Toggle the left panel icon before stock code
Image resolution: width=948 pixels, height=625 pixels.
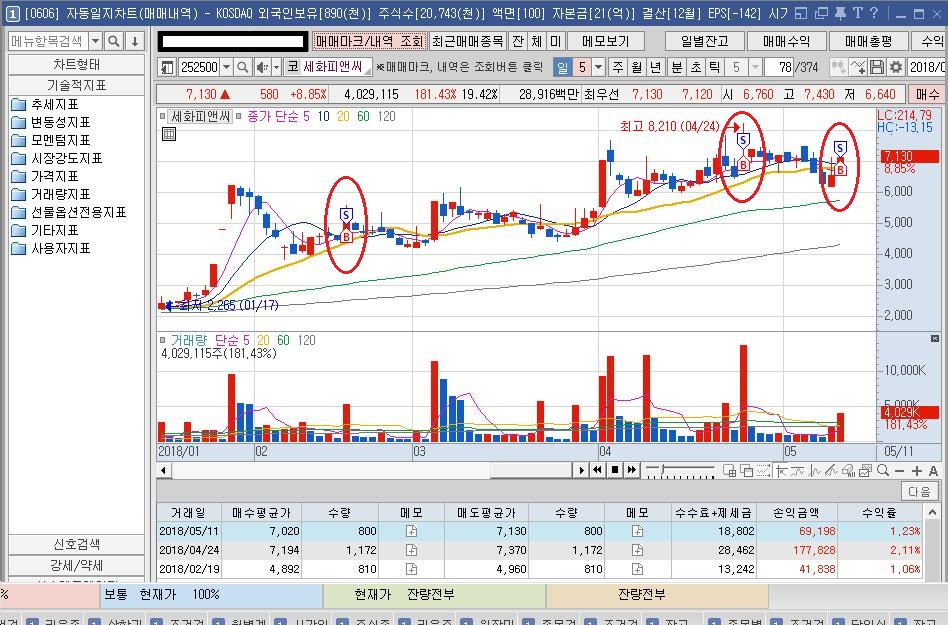coord(167,67)
